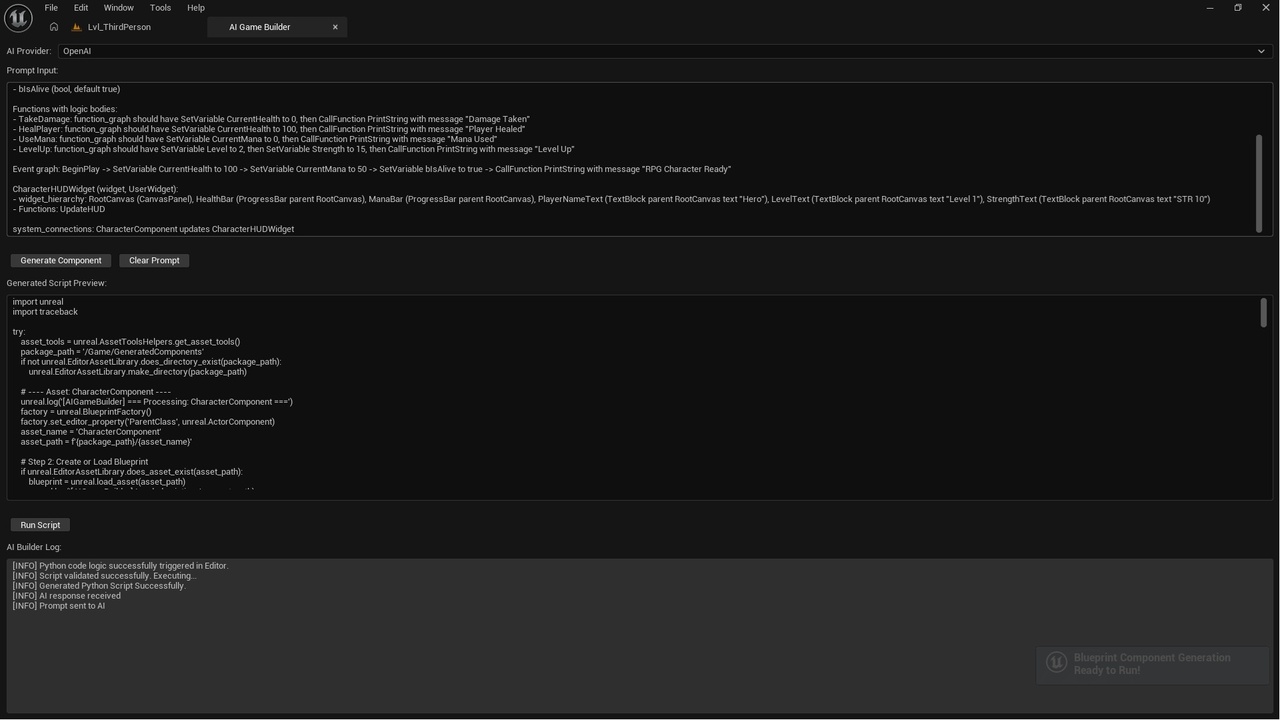Viewport: 1280px width, 720px height.
Task: Click the 'Prompt Input:' label
Action: click(x=32, y=71)
